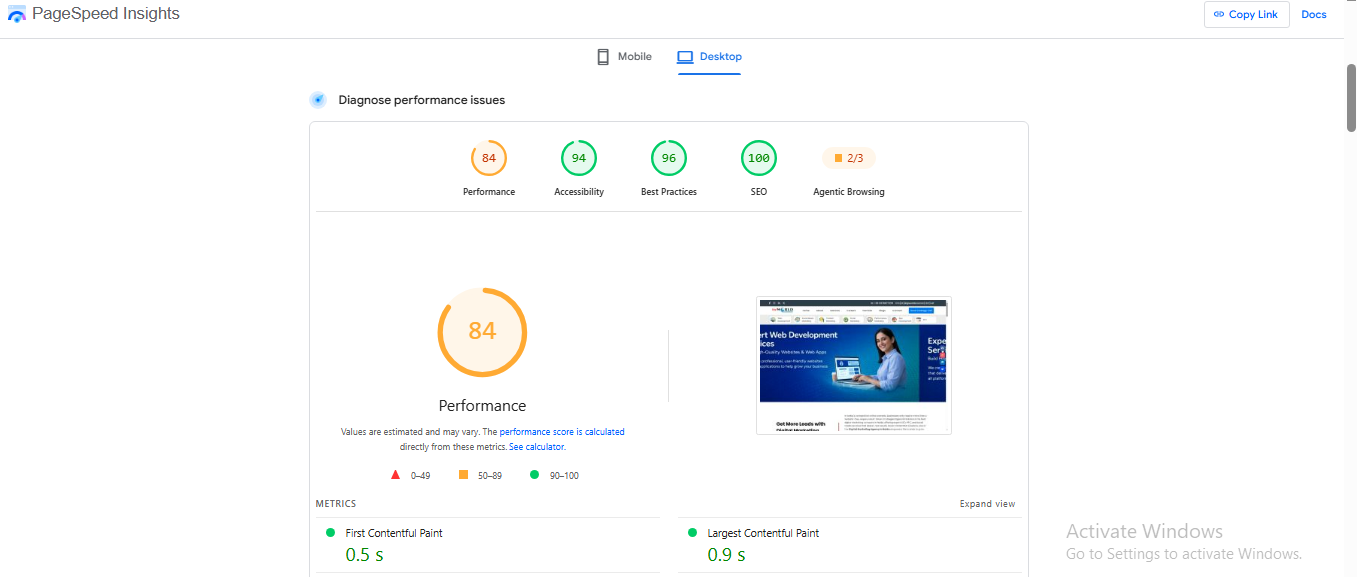This screenshot has height=577, width=1357.
Task: Click the First Contentful Paint metric label
Action: (x=394, y=533)
